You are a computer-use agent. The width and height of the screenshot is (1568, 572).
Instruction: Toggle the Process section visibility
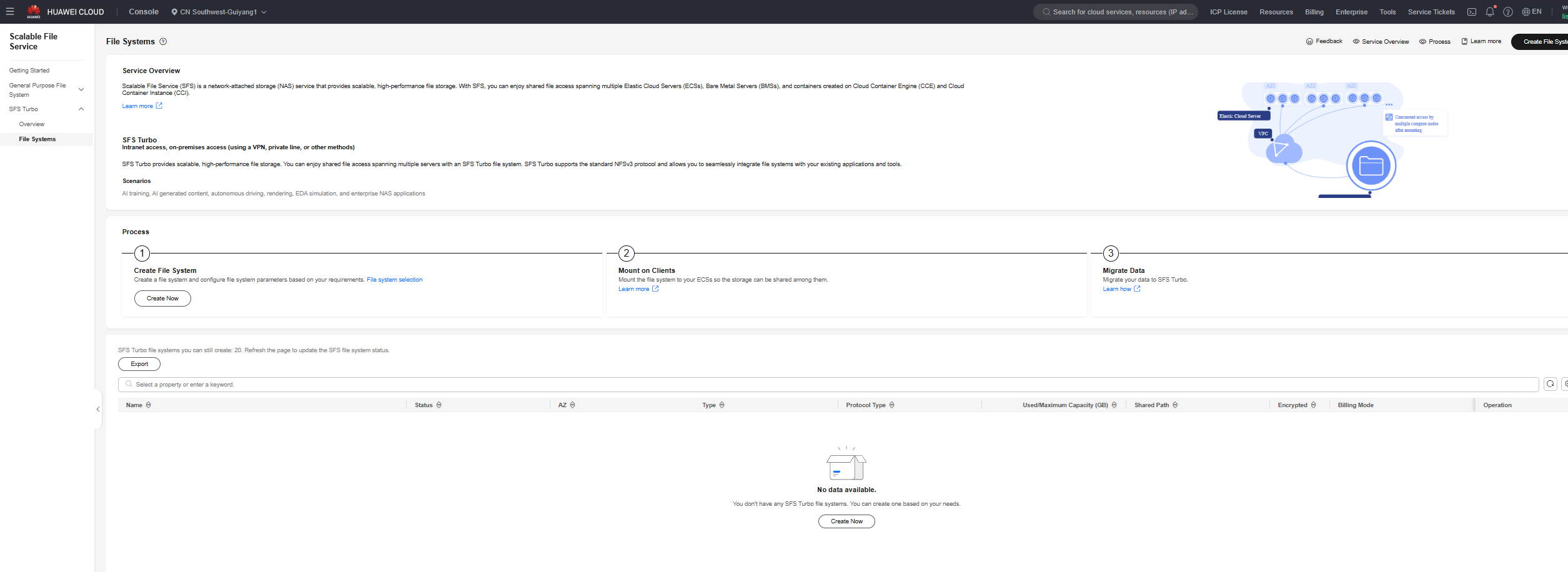[x=1434, y=41]
